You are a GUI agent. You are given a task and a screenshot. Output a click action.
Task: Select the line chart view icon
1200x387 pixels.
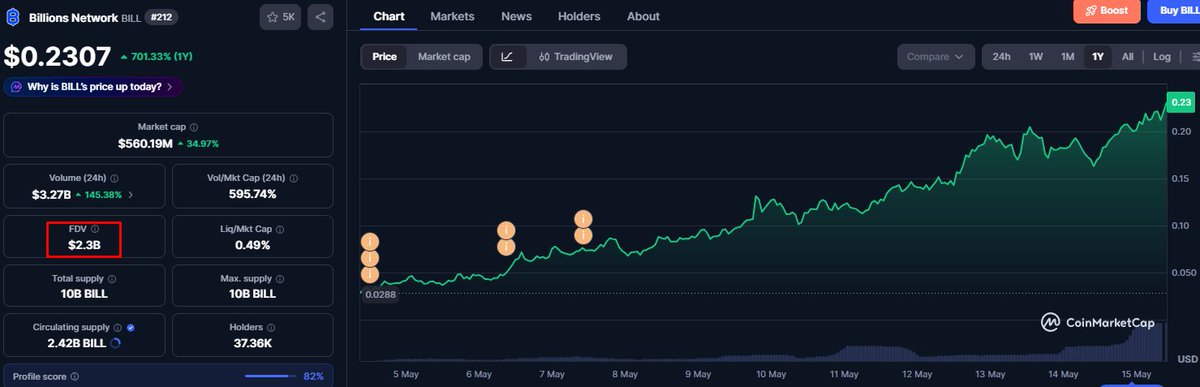(507, 57)
